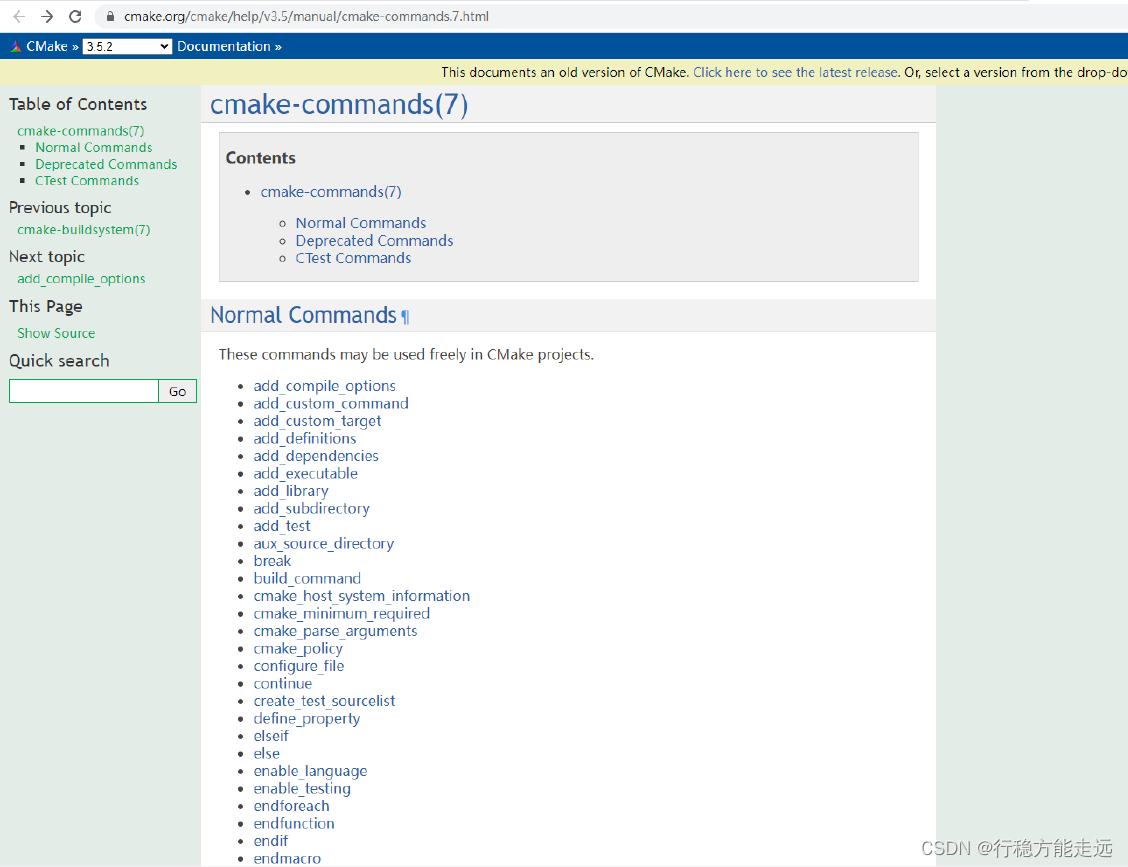
Task: Open configure_file link
Action: point(299,666)
